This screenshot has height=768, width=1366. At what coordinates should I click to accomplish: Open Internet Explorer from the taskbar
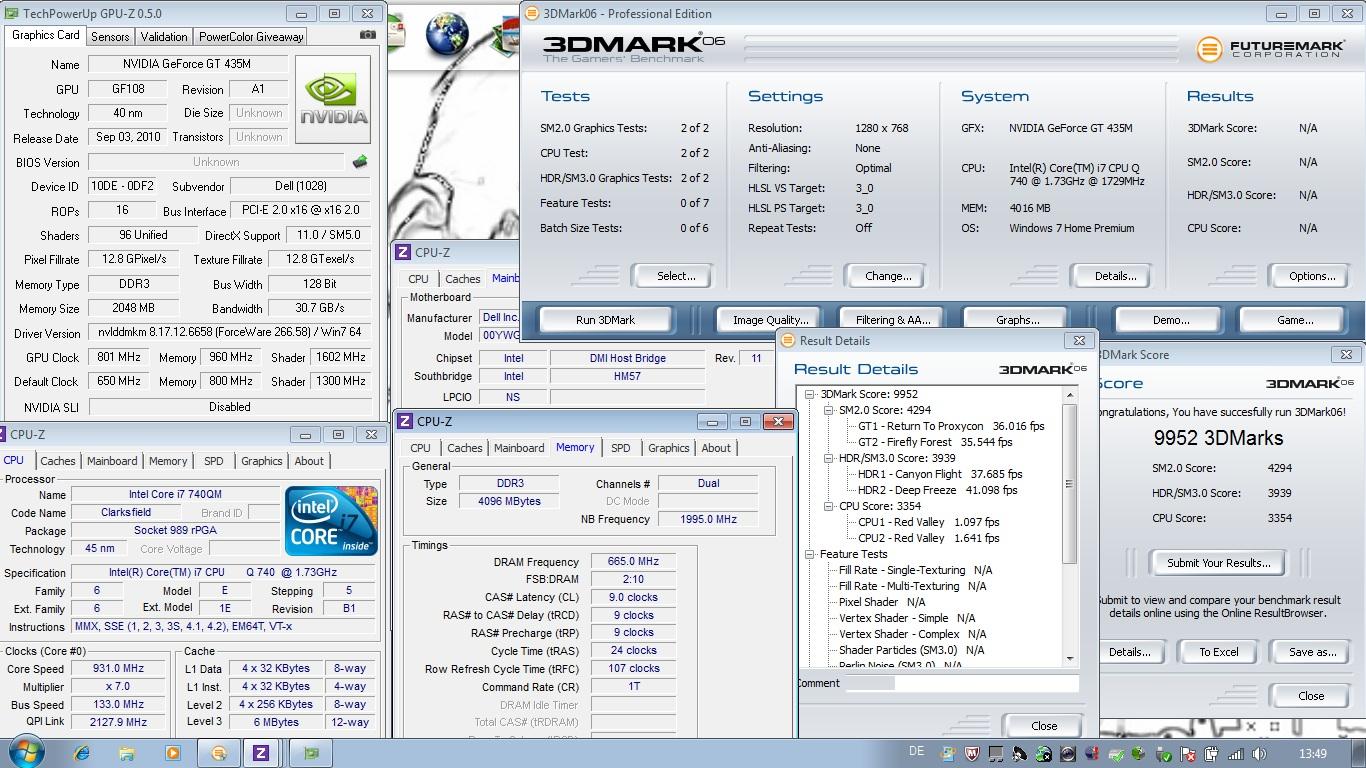coord(81,753)
